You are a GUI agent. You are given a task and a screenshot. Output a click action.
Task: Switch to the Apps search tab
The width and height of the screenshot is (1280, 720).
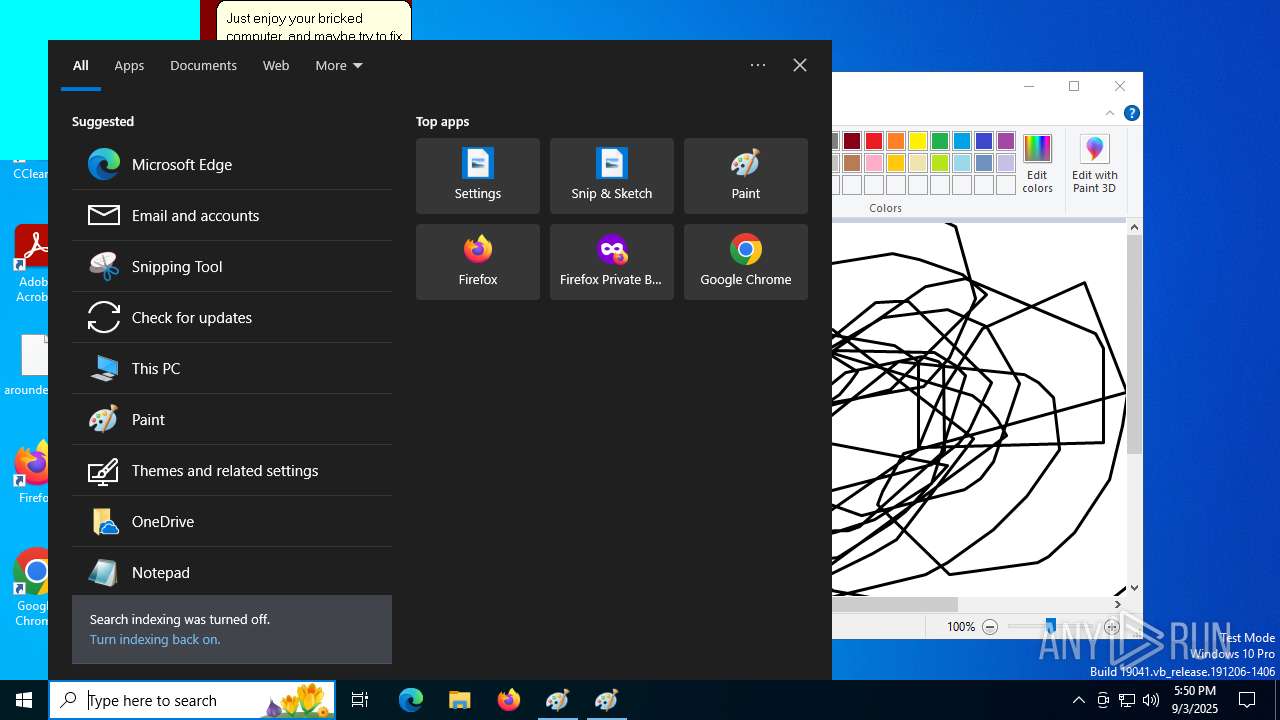[129, 65]
